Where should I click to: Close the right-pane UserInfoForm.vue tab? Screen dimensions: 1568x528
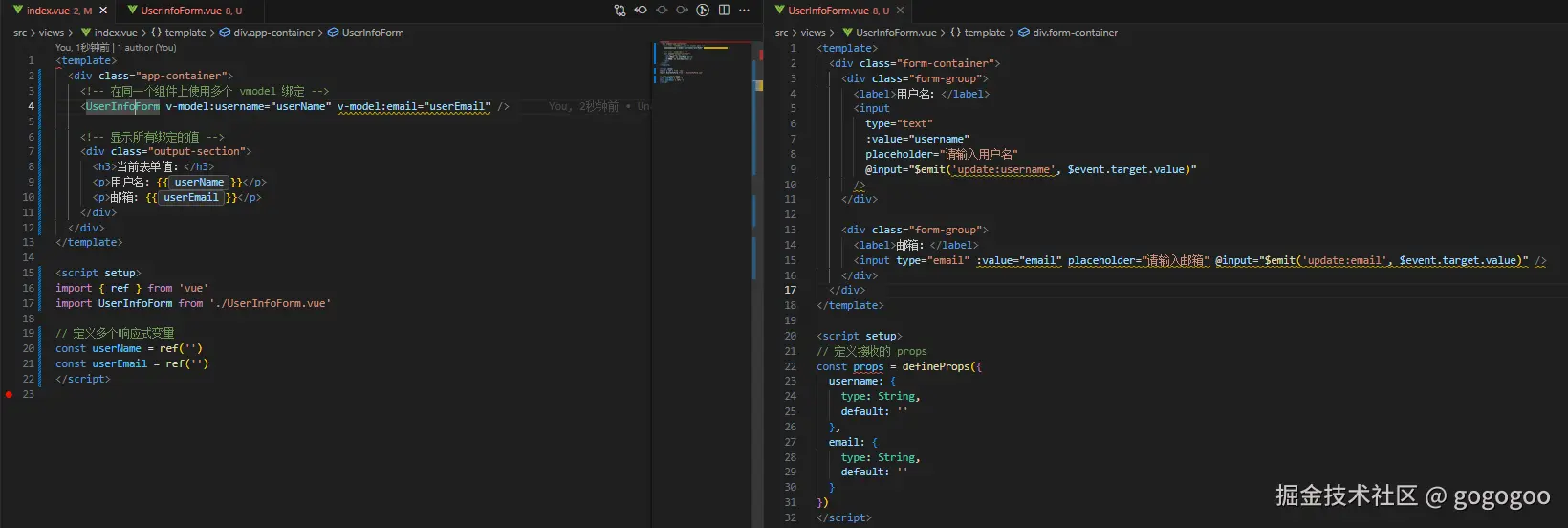tap(900, 11)
